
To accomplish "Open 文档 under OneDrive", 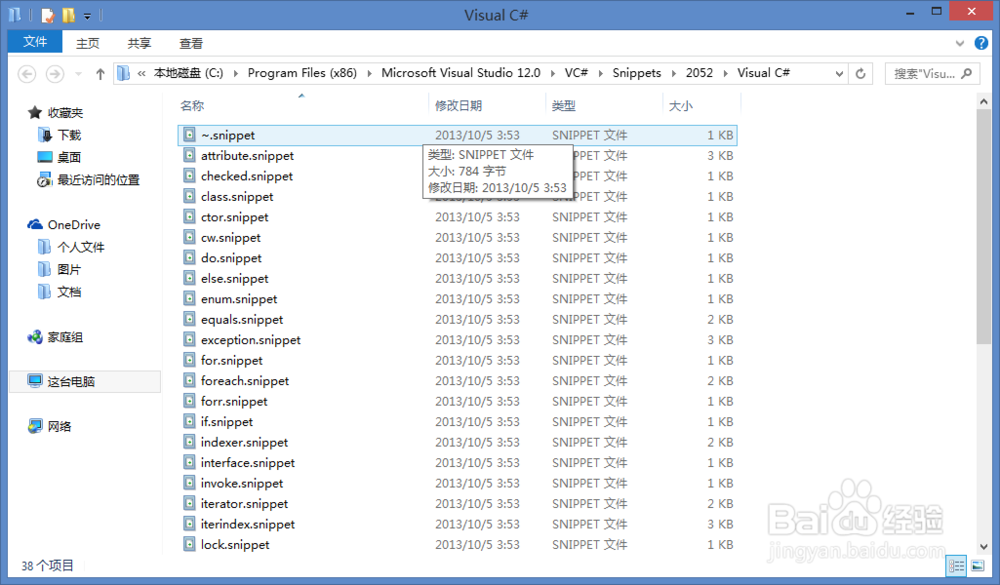I will click(x=69, y=292).
